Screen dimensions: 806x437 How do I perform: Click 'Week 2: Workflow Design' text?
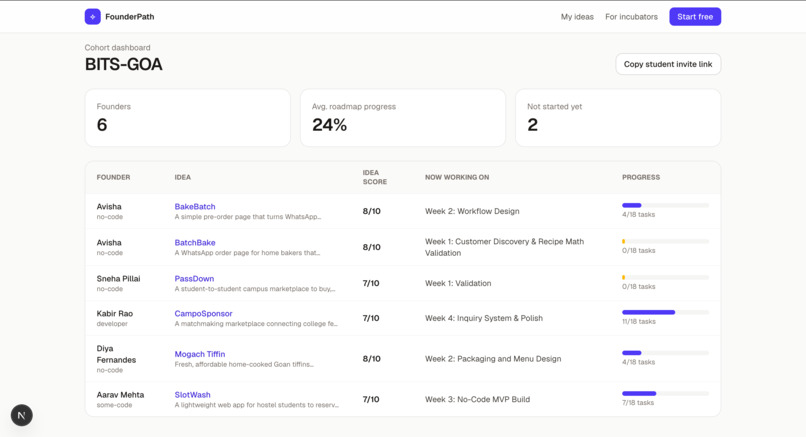[472, 211]
